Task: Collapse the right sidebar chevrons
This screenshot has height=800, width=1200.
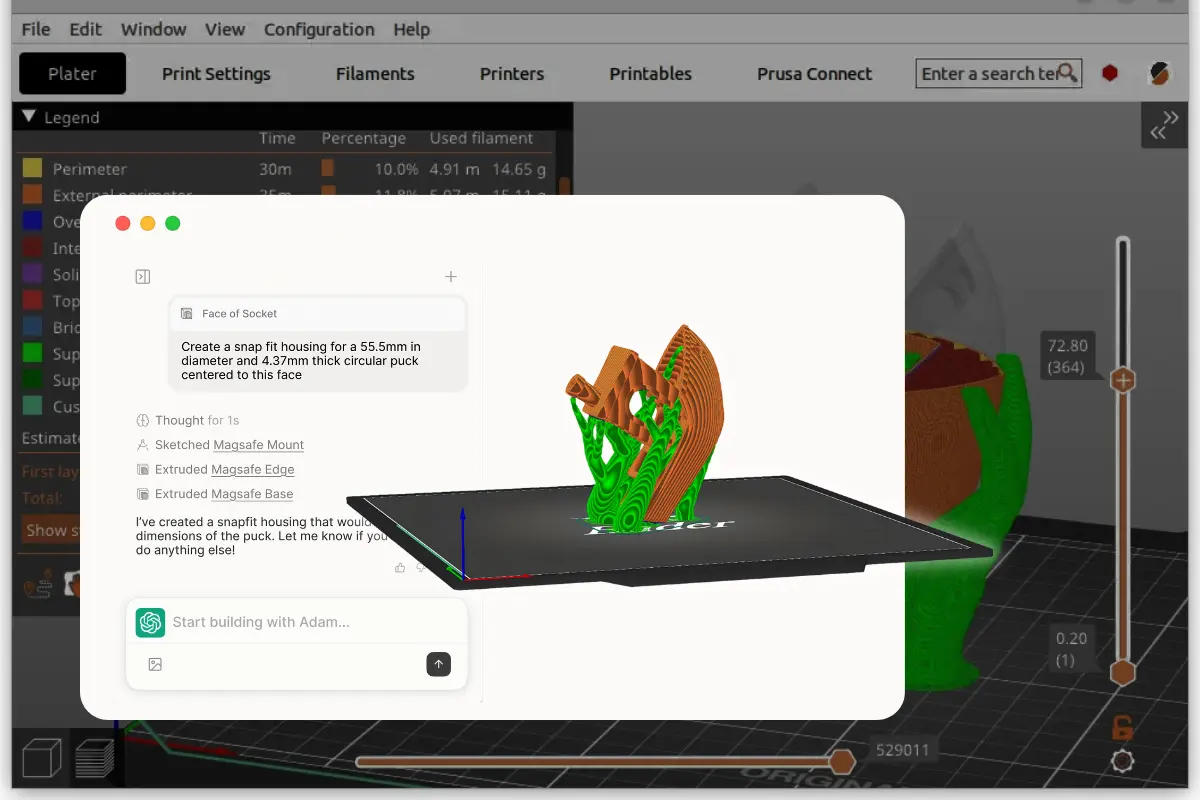Action: click(1164, 125)
